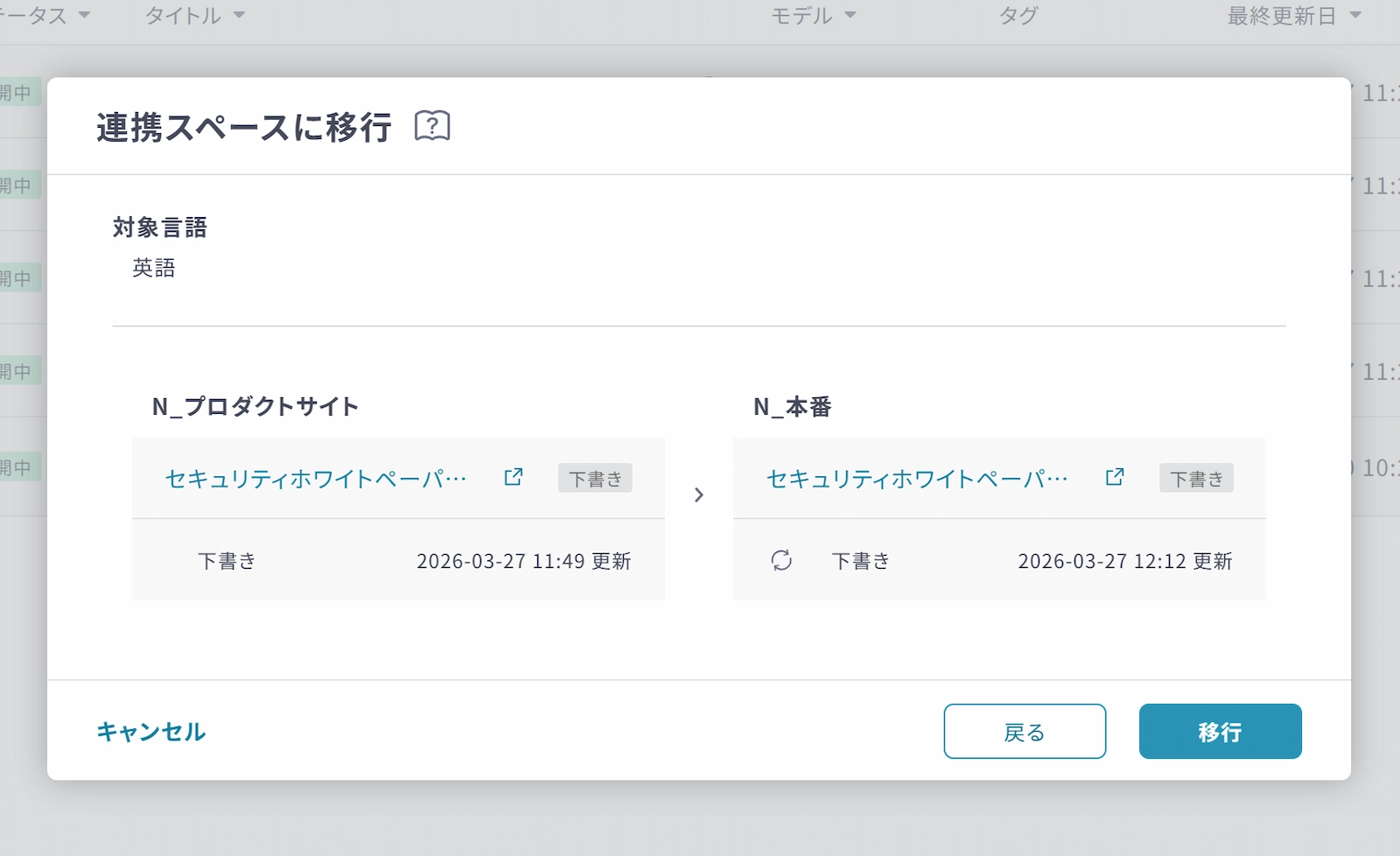Open セキュリティホワイトペーパ link under N_プロダクトサイト
The width and height of the screenshot is (1400, 856).
[316, 479]
